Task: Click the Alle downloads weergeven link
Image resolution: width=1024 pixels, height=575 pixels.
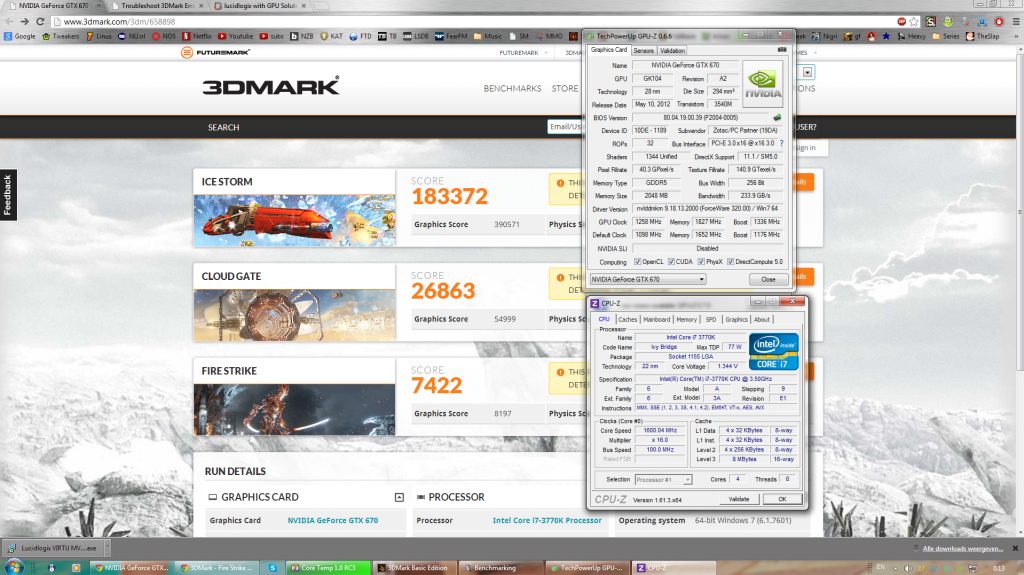Action: coord(963,549)
